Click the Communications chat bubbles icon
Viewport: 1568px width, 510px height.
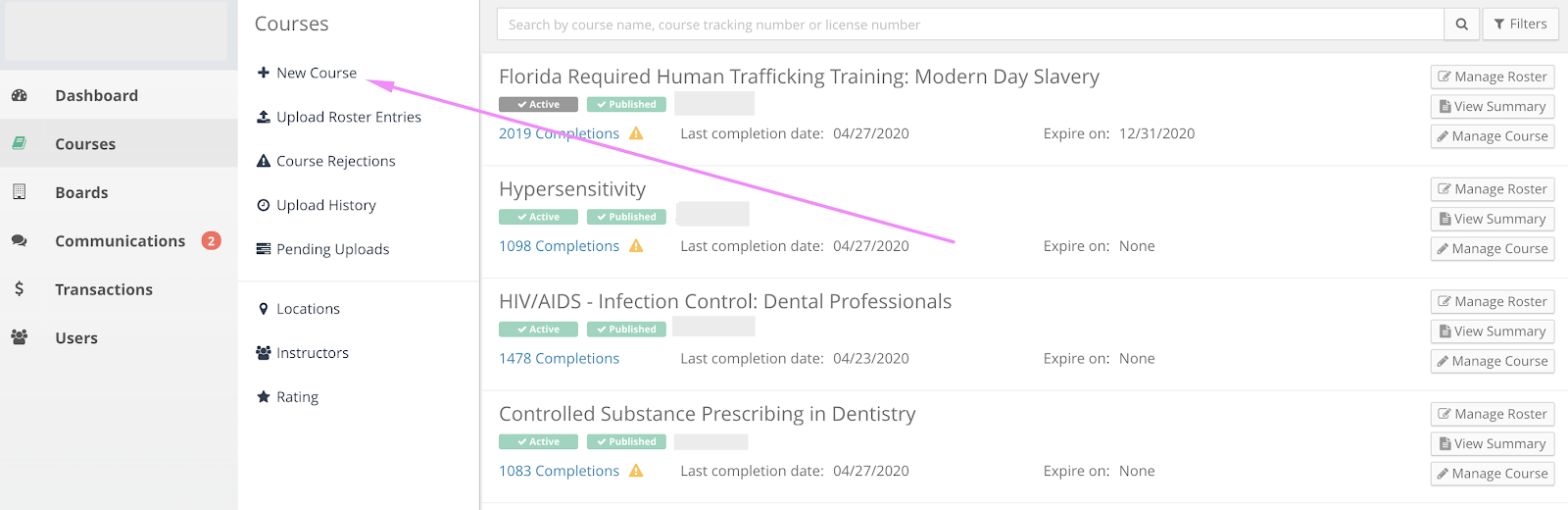[x=19, y=240]
